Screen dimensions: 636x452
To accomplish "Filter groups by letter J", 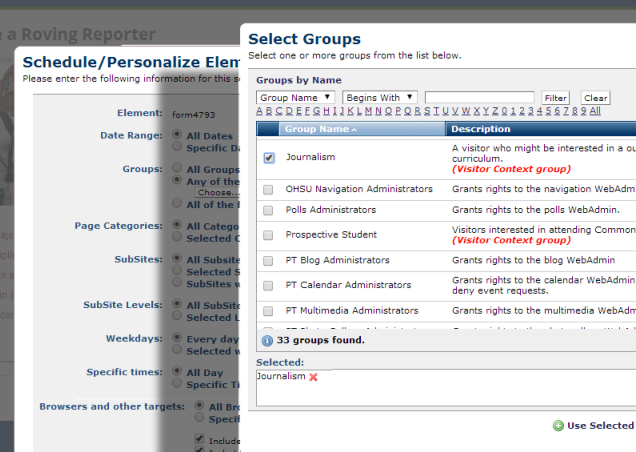I will point(342,111).
